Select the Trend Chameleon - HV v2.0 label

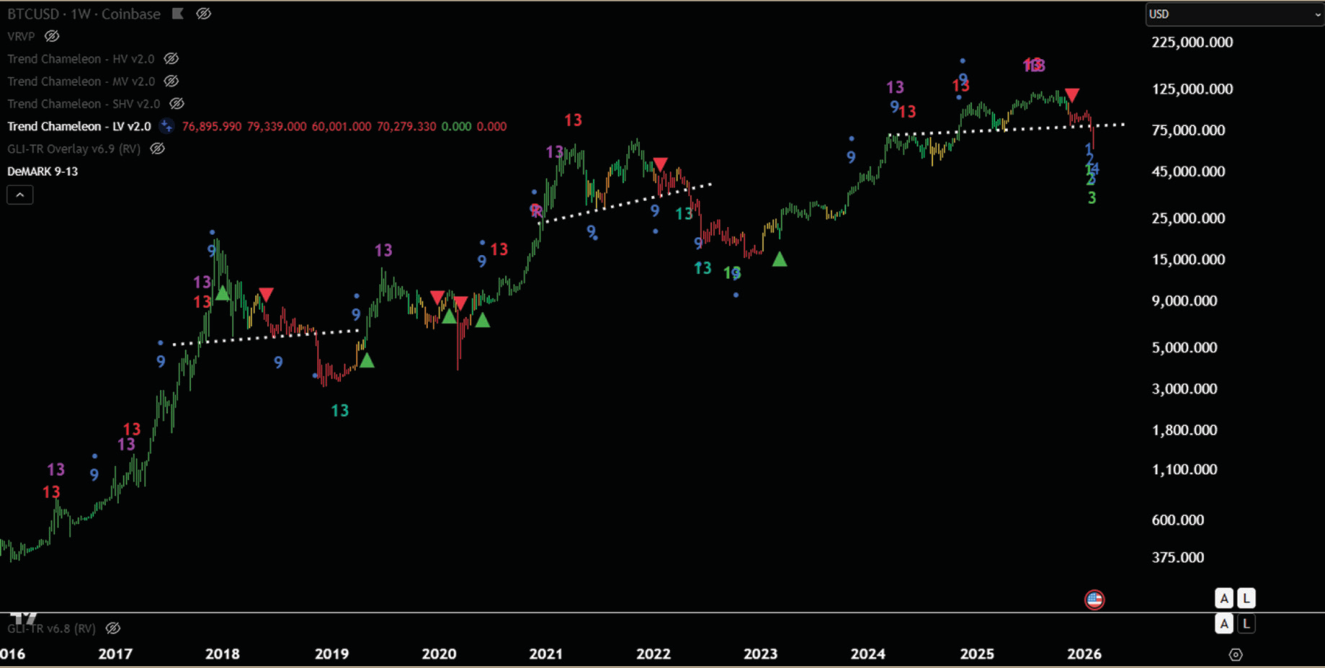point(81,59)
